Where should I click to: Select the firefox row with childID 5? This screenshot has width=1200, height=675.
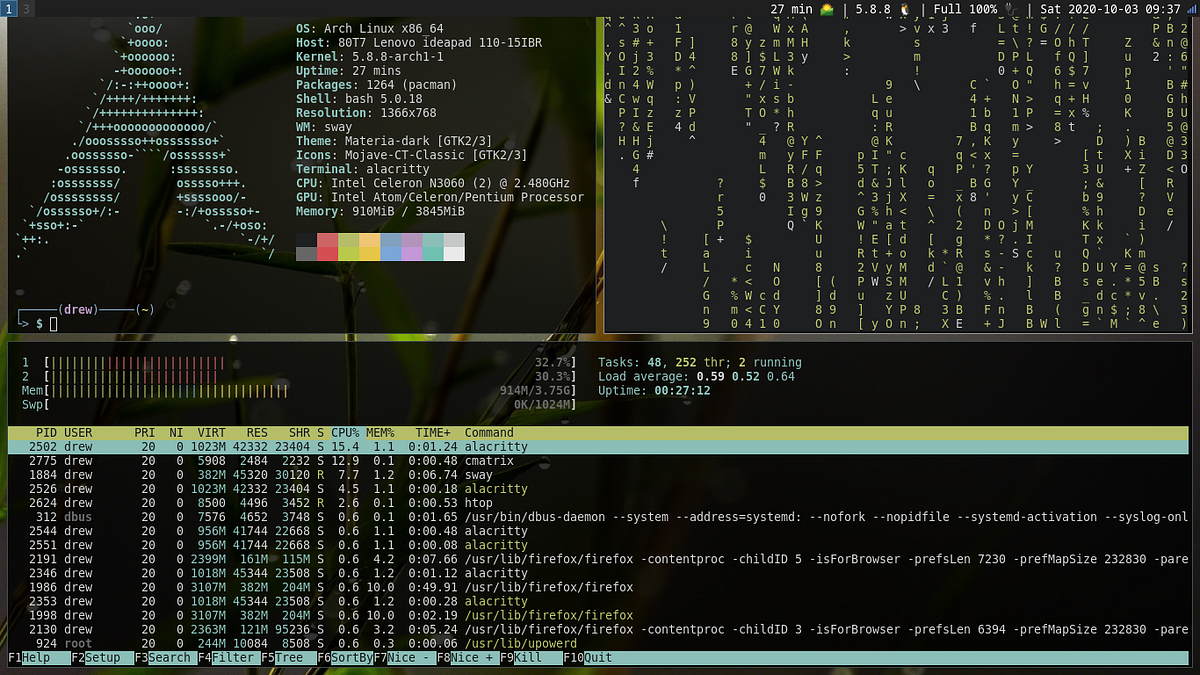pyautogui.click(x=598, y=559)
